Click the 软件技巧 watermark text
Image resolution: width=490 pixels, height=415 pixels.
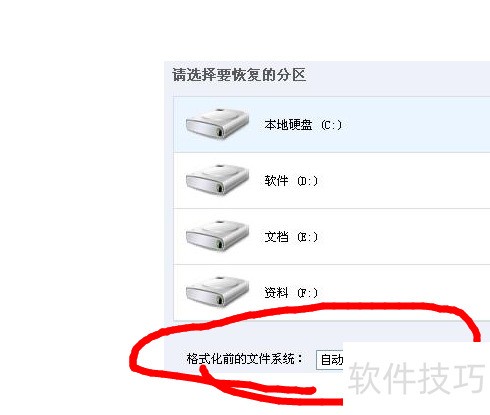pyautogui.click(x=416, y=379)
